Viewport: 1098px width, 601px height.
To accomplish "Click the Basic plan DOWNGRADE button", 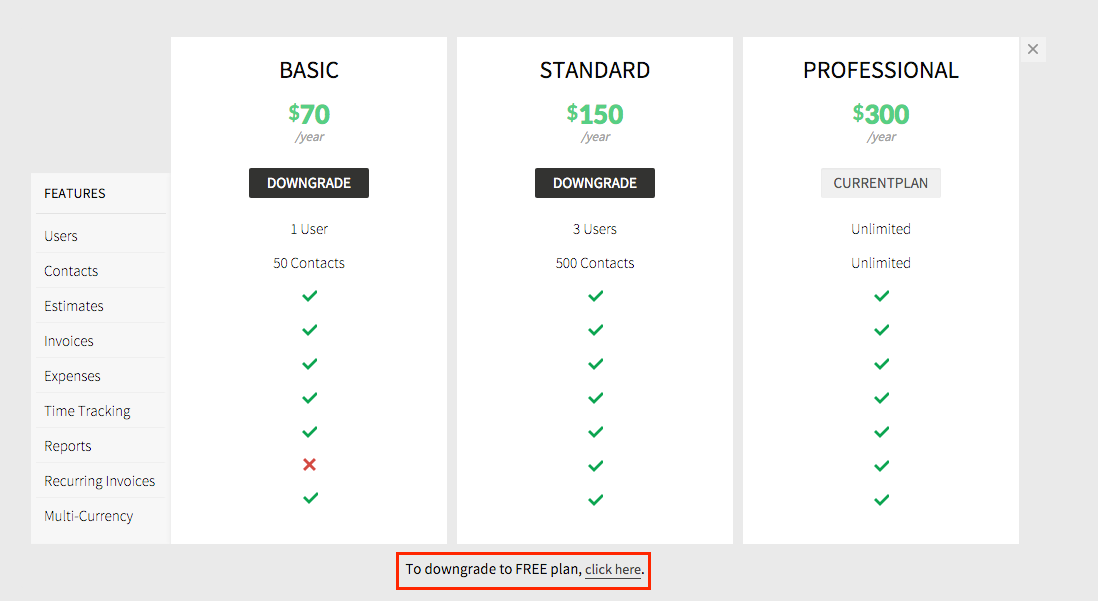I will point(309,183).
